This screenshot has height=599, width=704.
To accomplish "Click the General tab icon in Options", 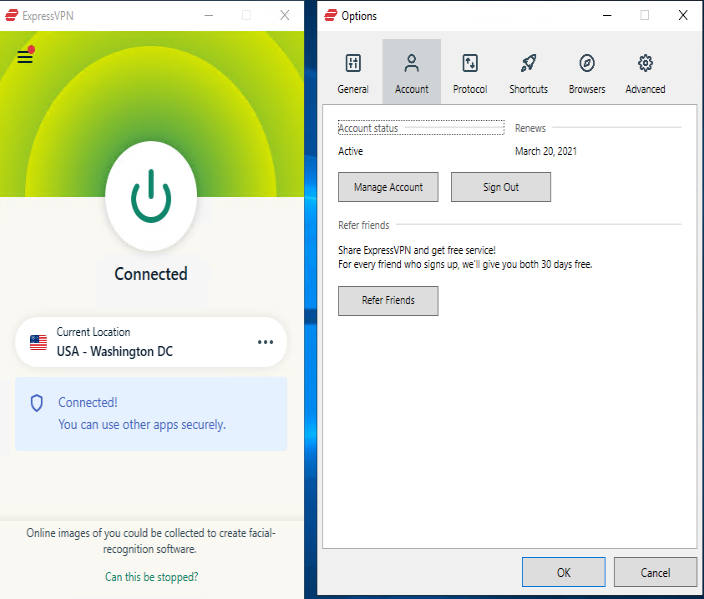I will [x=353, y=63].
